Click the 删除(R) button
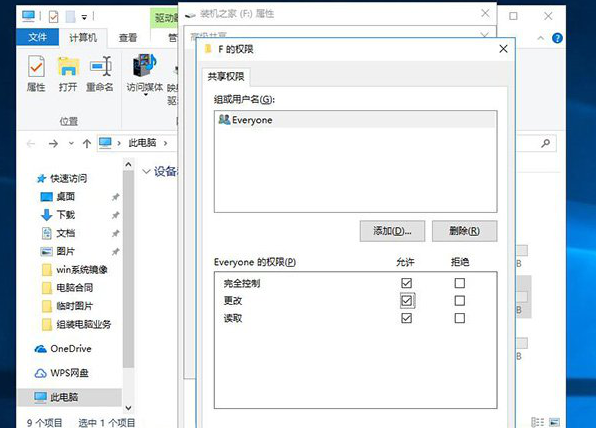This screenshot has height=428, width=596. click(464, 231)
